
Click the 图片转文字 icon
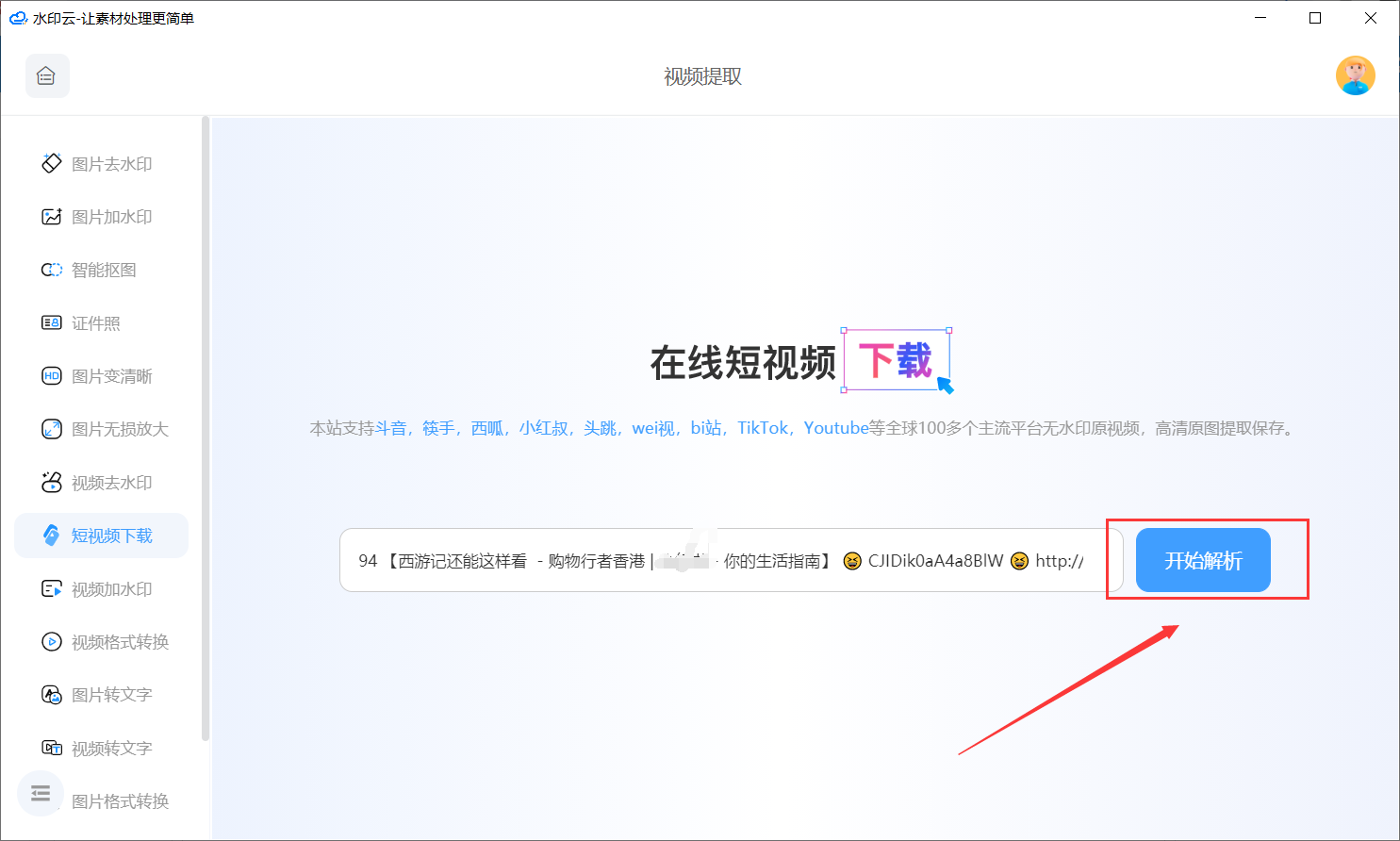52,695
